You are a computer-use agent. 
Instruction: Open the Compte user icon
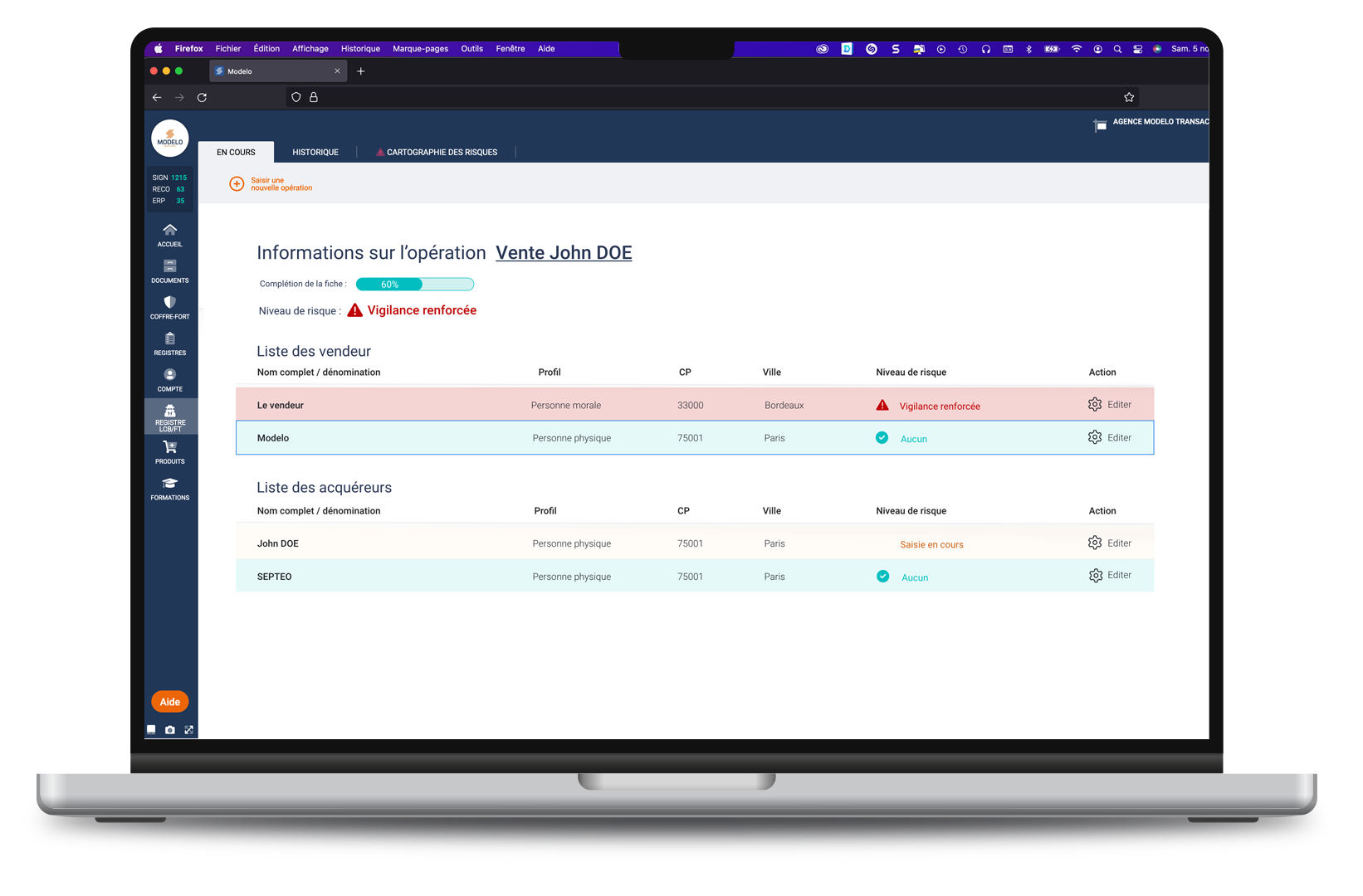click(169, 375)
